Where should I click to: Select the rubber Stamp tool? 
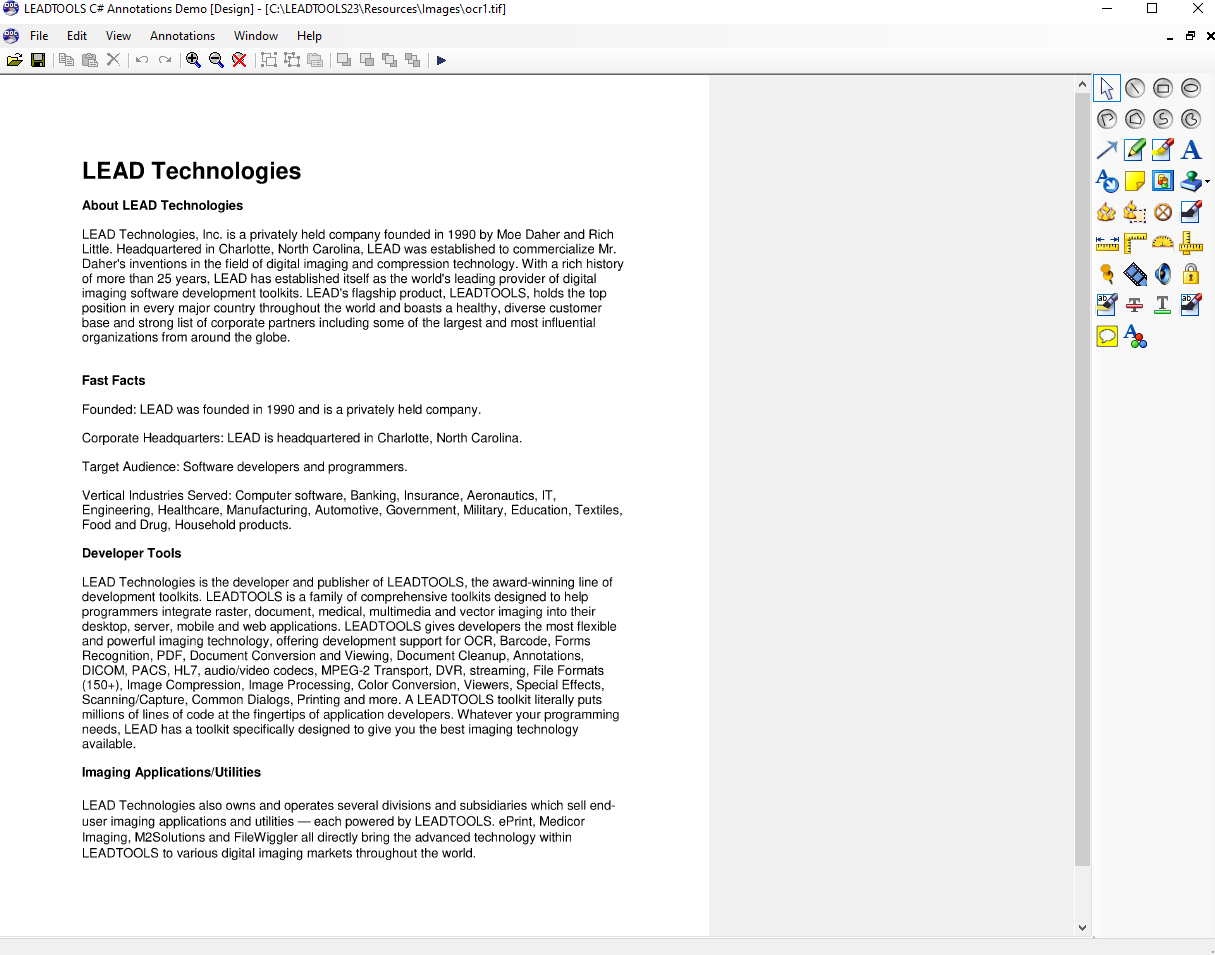click(x=1190, y=181)
